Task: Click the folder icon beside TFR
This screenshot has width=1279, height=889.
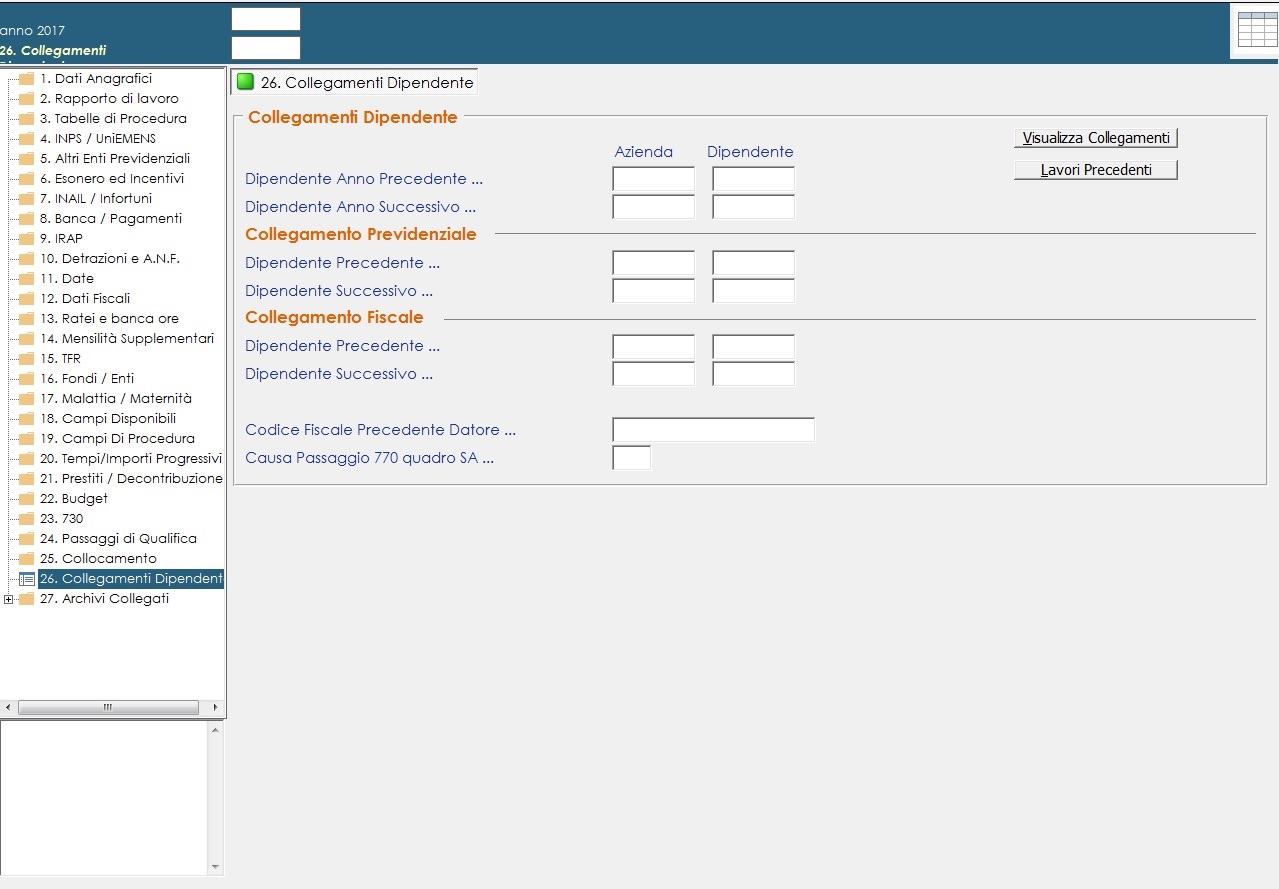Action: [x=27, y=359]
